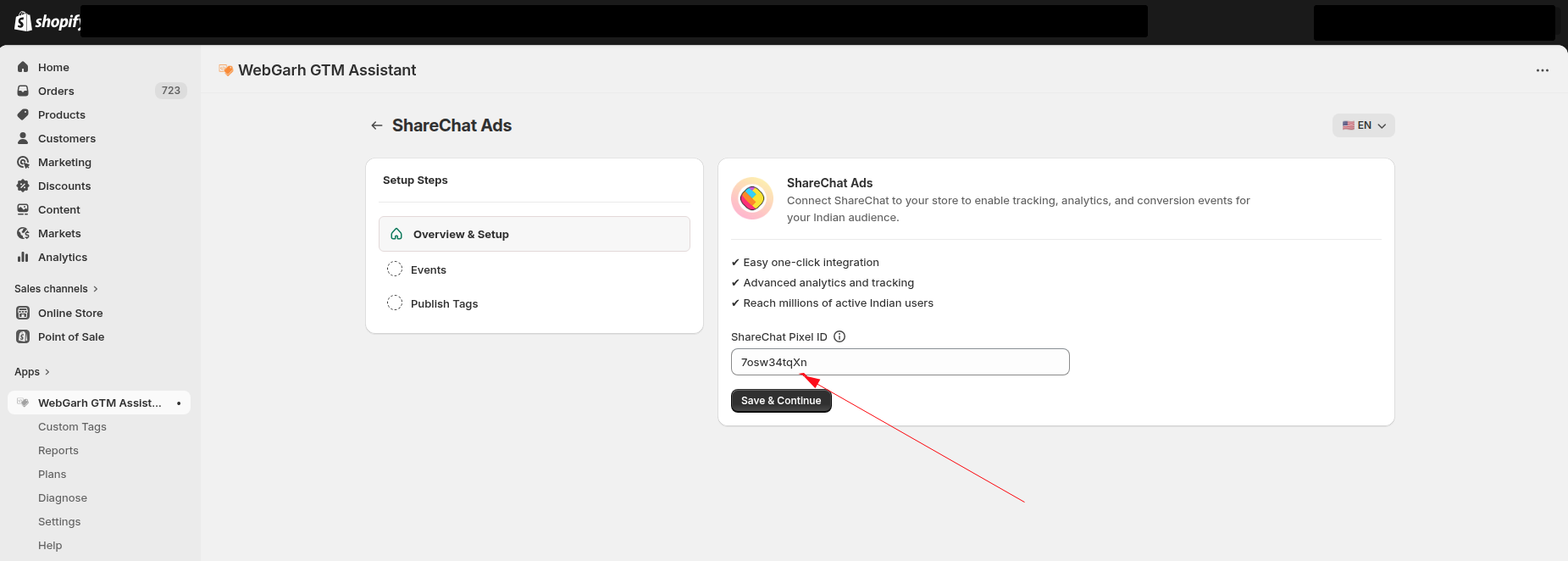Open Help under the WebGarh app
Image resolution: width=1568 pixels, height=561 pixels.
pos(50,546)
